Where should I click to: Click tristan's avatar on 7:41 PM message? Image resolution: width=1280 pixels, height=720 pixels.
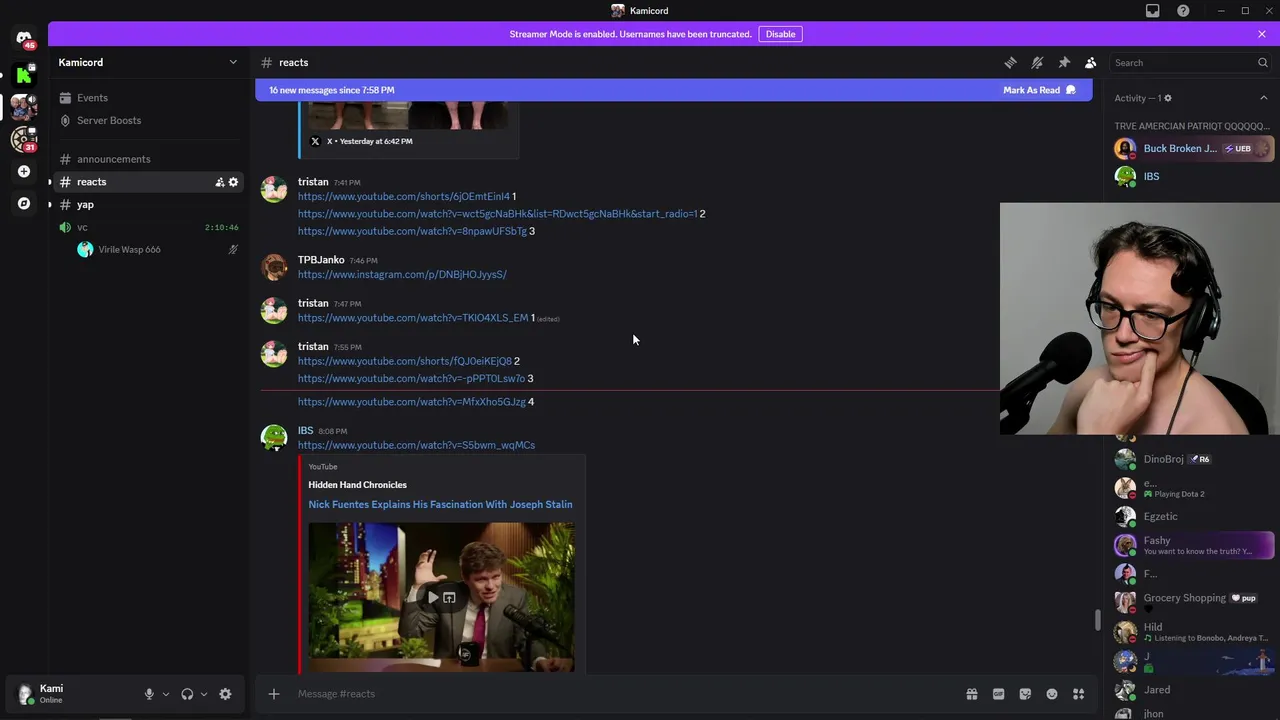[x=274, y=189]
